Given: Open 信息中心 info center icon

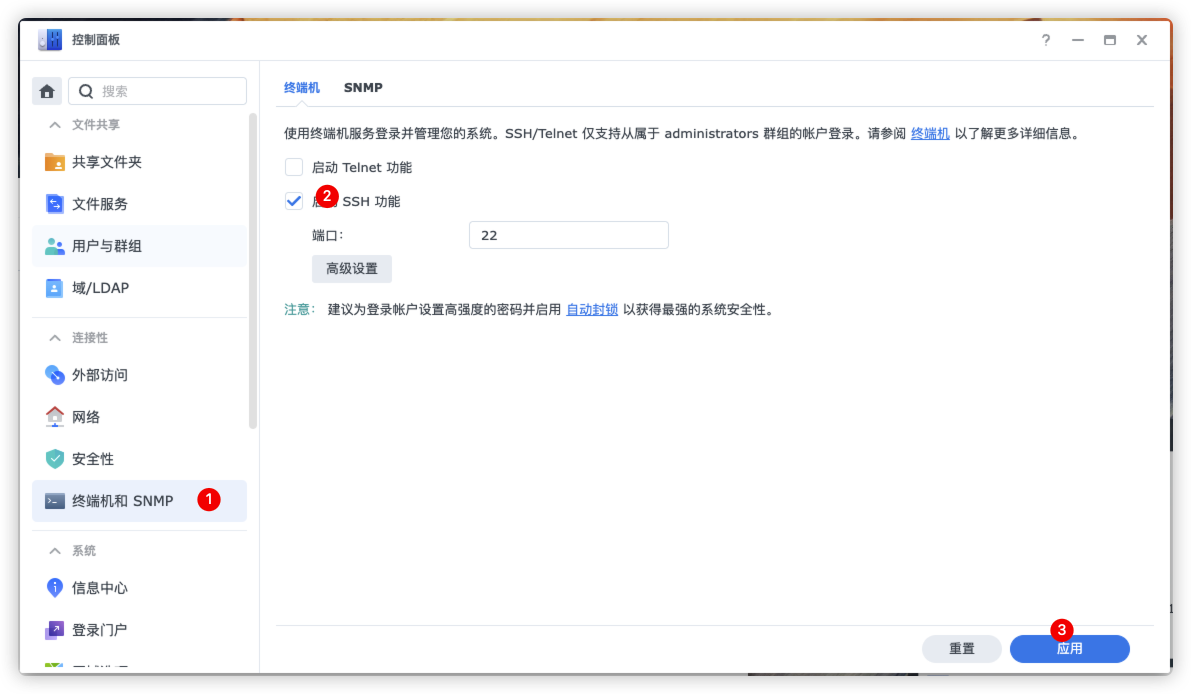Looking at the screenshot, I should coord(55,588).
